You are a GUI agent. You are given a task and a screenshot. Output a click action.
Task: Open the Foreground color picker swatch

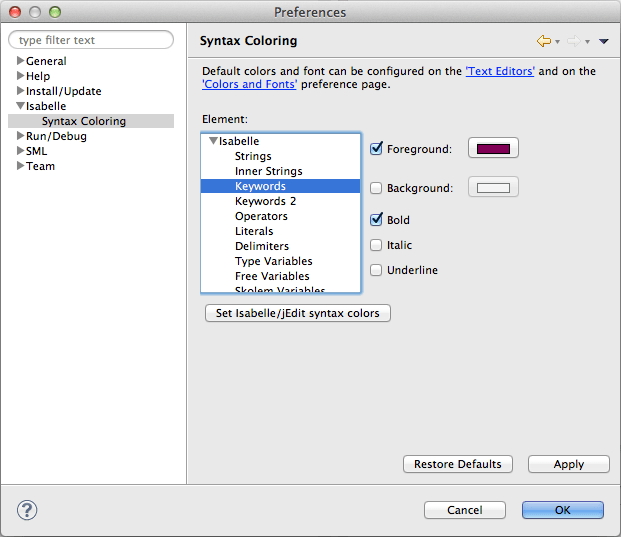493,149
